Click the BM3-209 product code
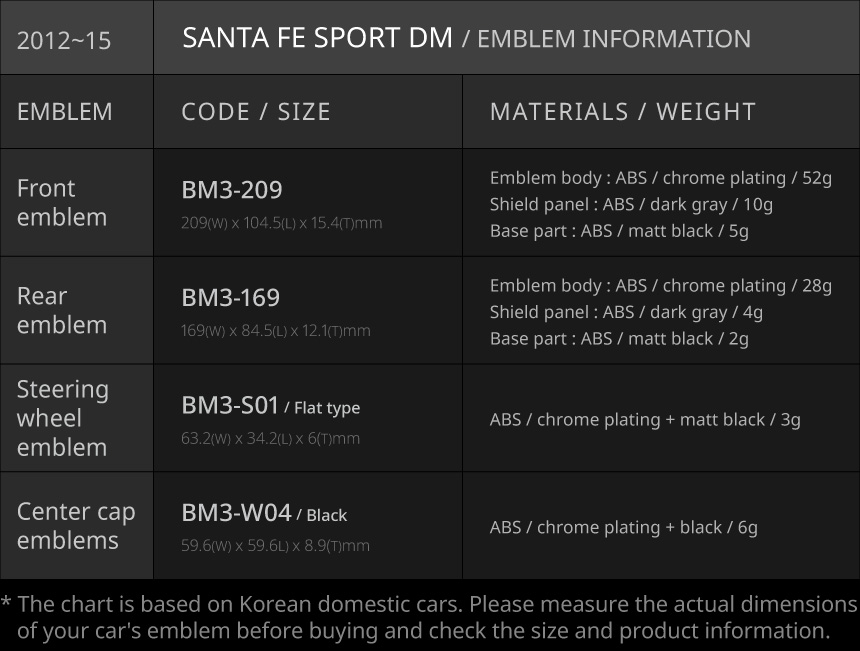Screen dimensions: 860x651 (232, 190)
